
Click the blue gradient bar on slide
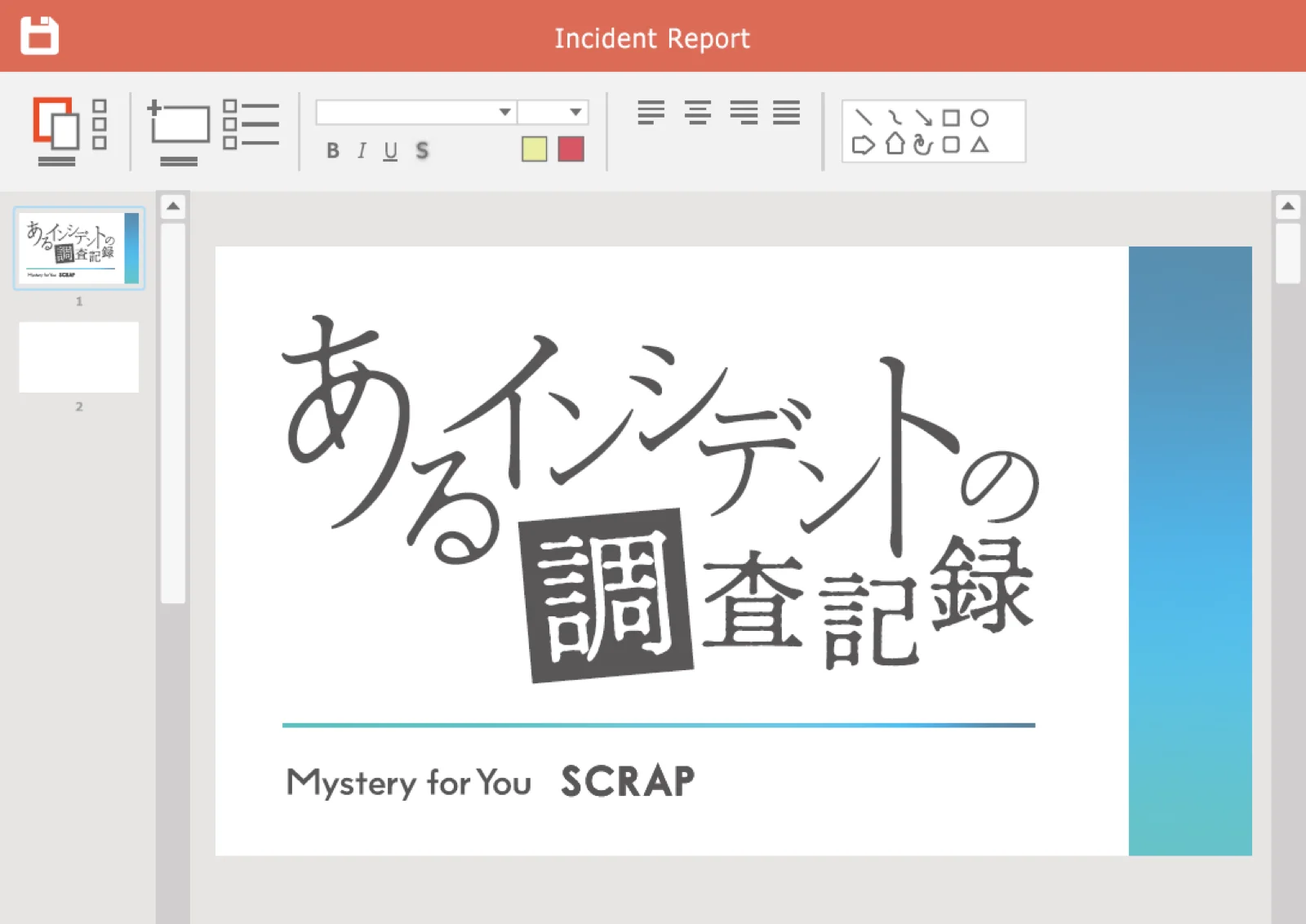click(x=1190, y=551)
